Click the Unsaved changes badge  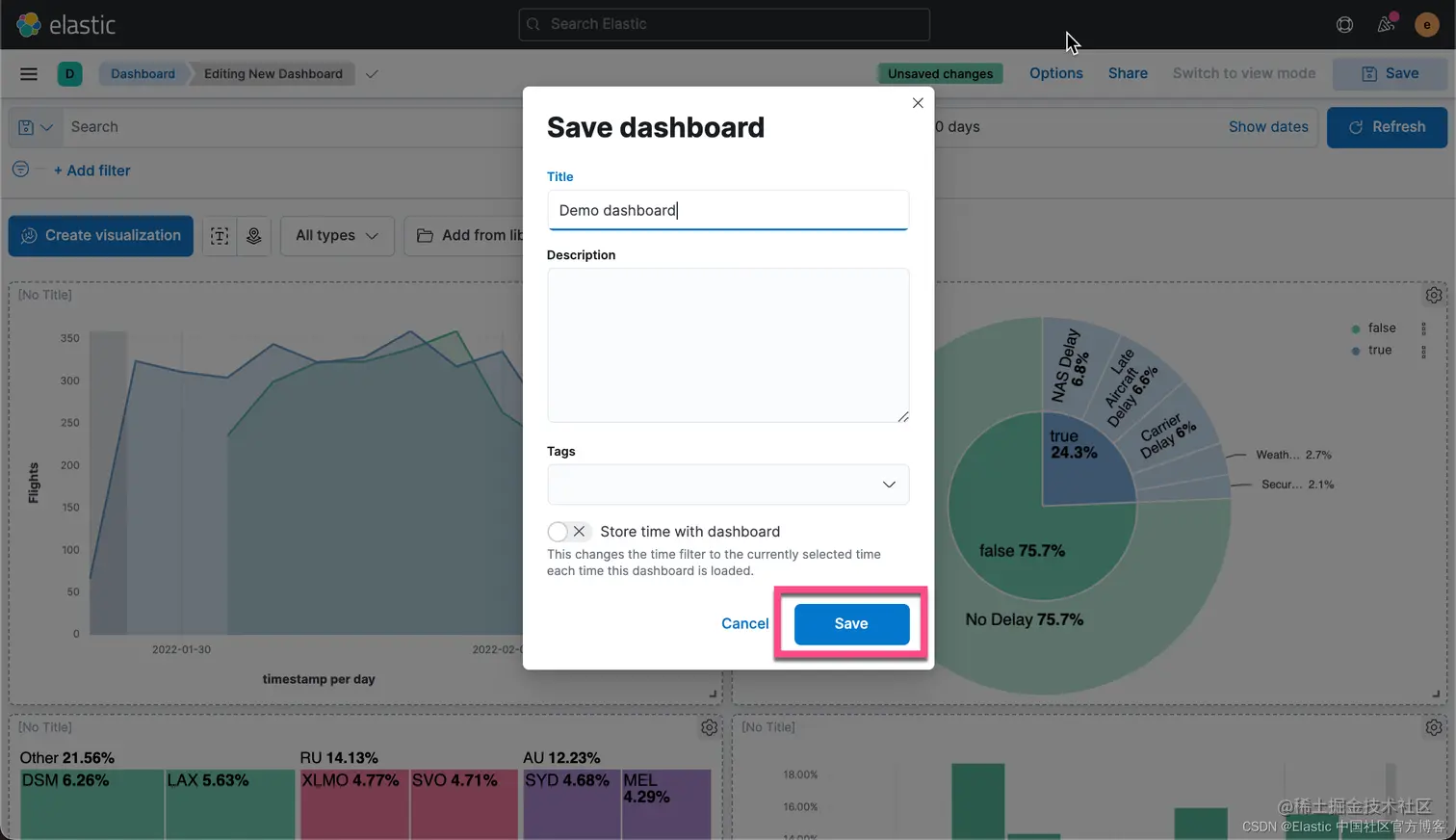(x=940, y=74)
